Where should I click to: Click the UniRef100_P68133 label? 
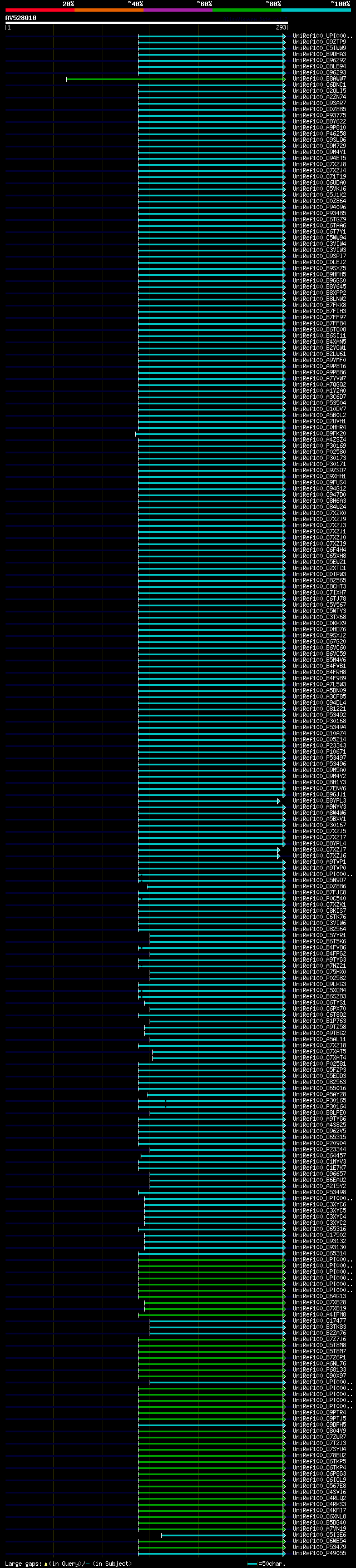click(x=319, y=1370)
